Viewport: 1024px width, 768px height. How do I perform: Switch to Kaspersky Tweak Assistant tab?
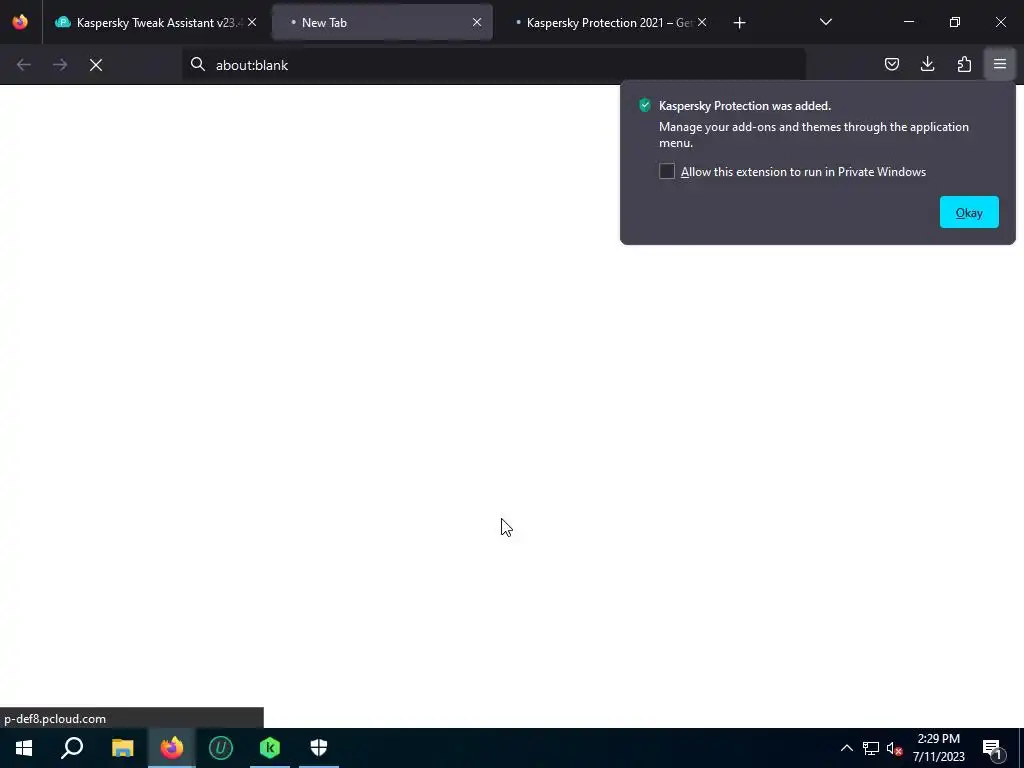(x=157, y=22)
